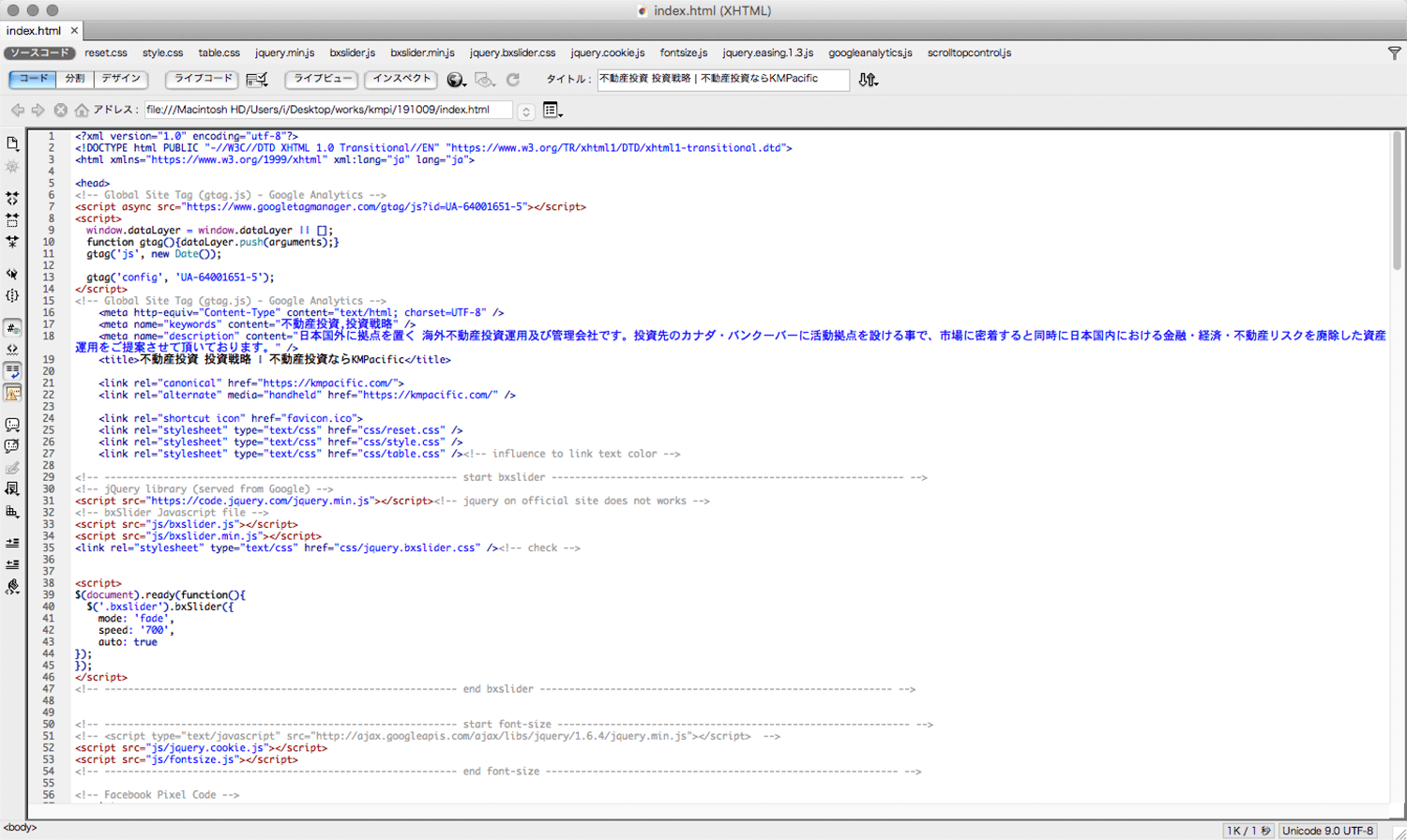Open the Visual Aids eye menu
Image resolution: width=1407 pixels, height=840 pixels.
coord(485,80)
